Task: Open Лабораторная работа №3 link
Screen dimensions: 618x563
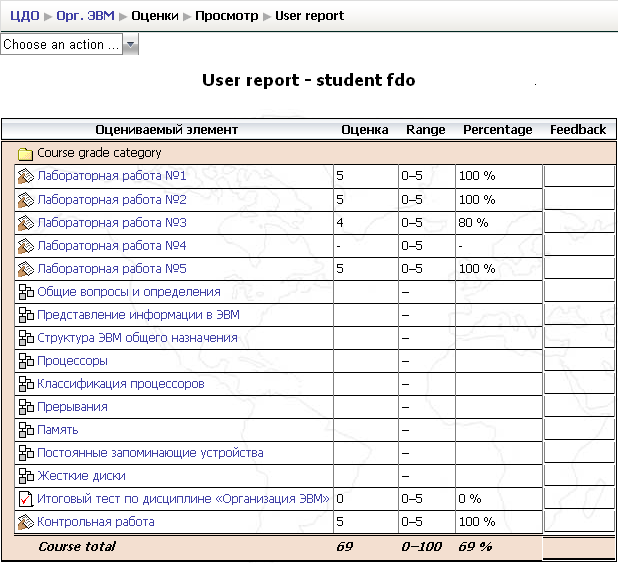Action: (112, 223)
